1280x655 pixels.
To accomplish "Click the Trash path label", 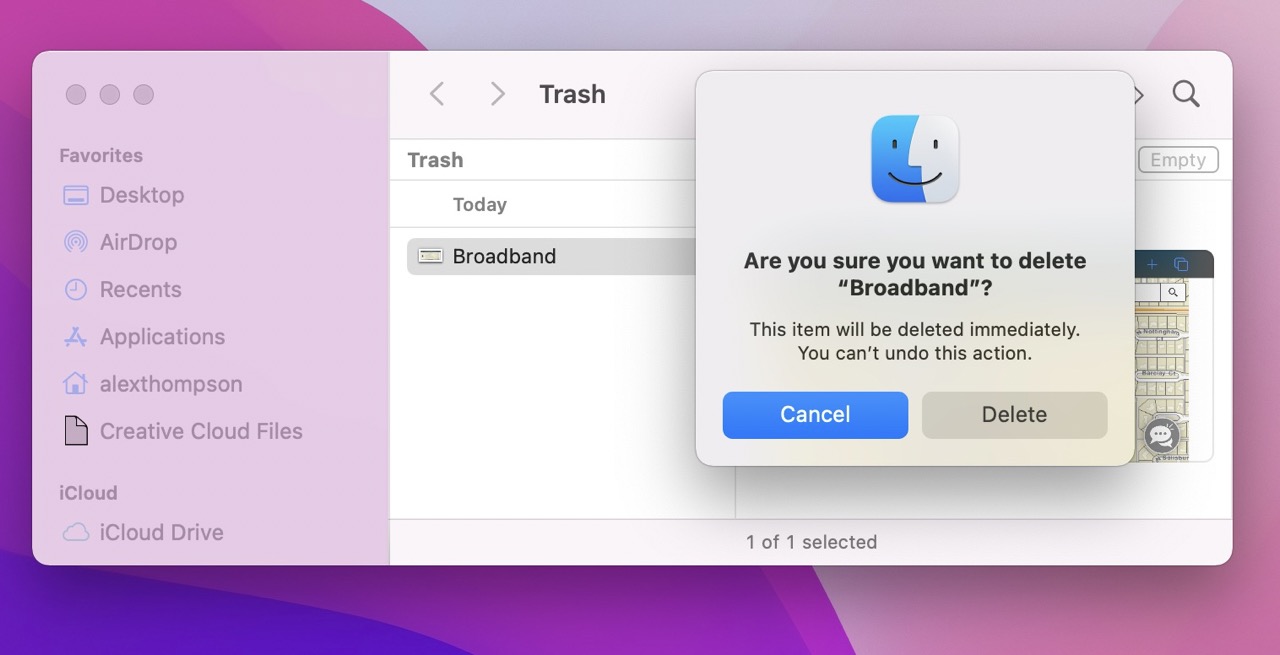I will tap(435, 160).
